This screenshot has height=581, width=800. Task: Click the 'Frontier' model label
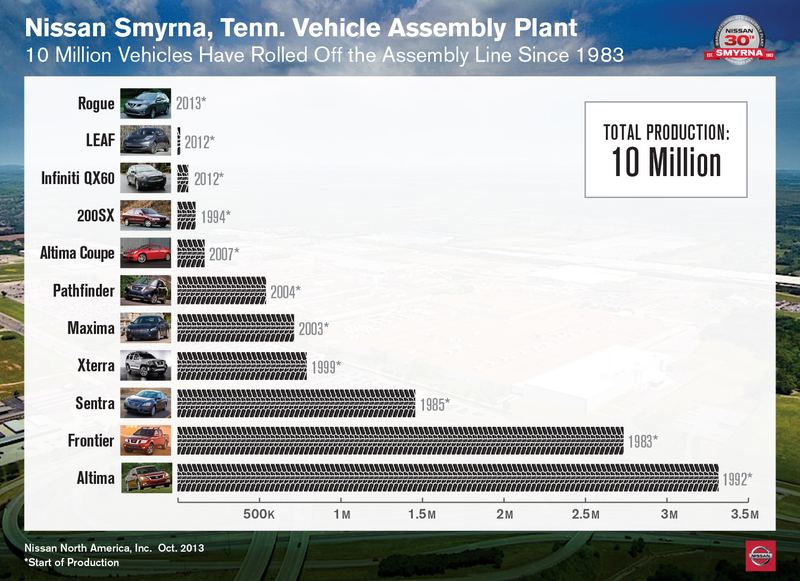(x=91, y=440)
